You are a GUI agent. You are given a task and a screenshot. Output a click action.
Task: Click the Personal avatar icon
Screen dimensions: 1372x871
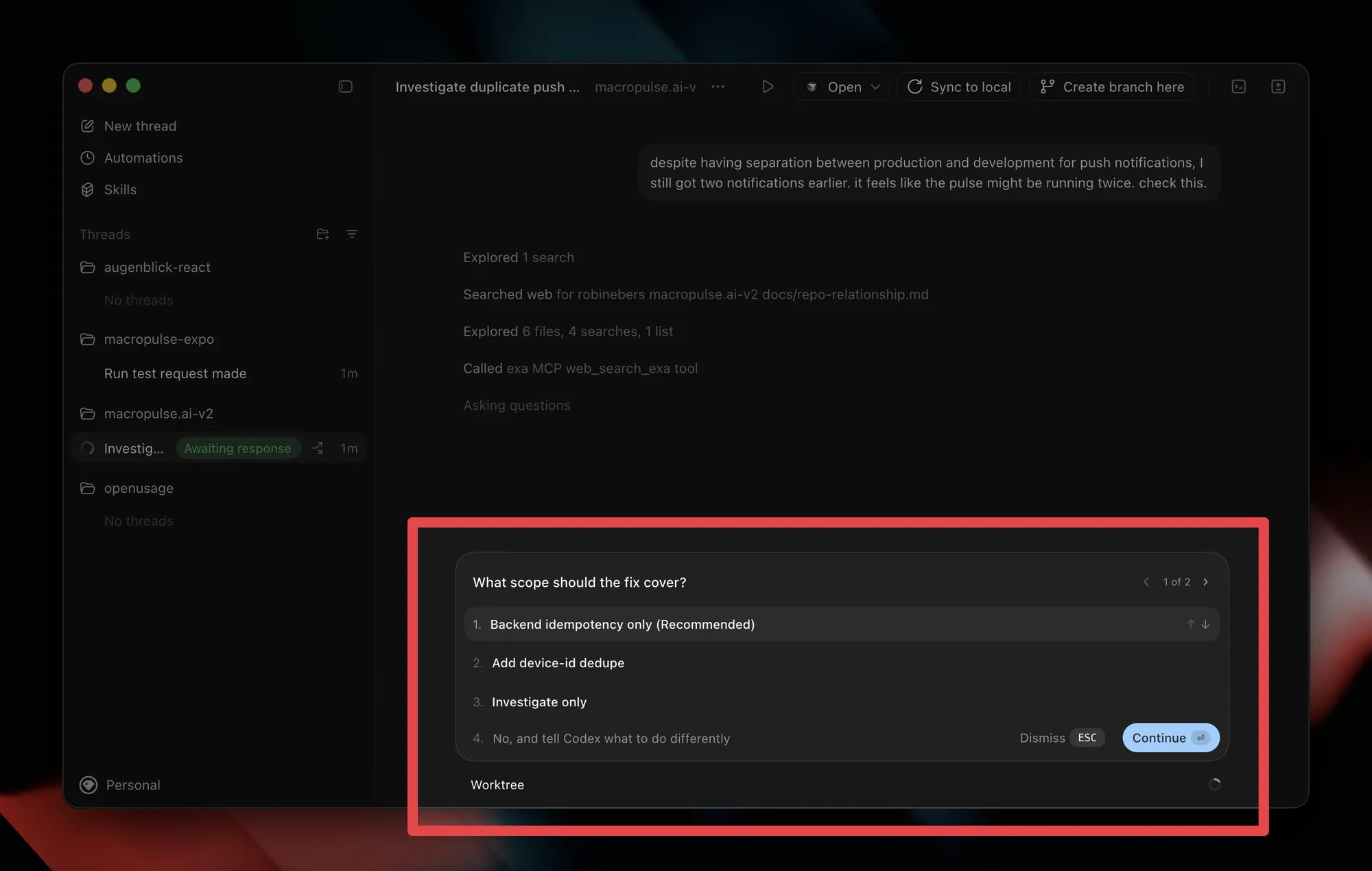click(88, 785)
